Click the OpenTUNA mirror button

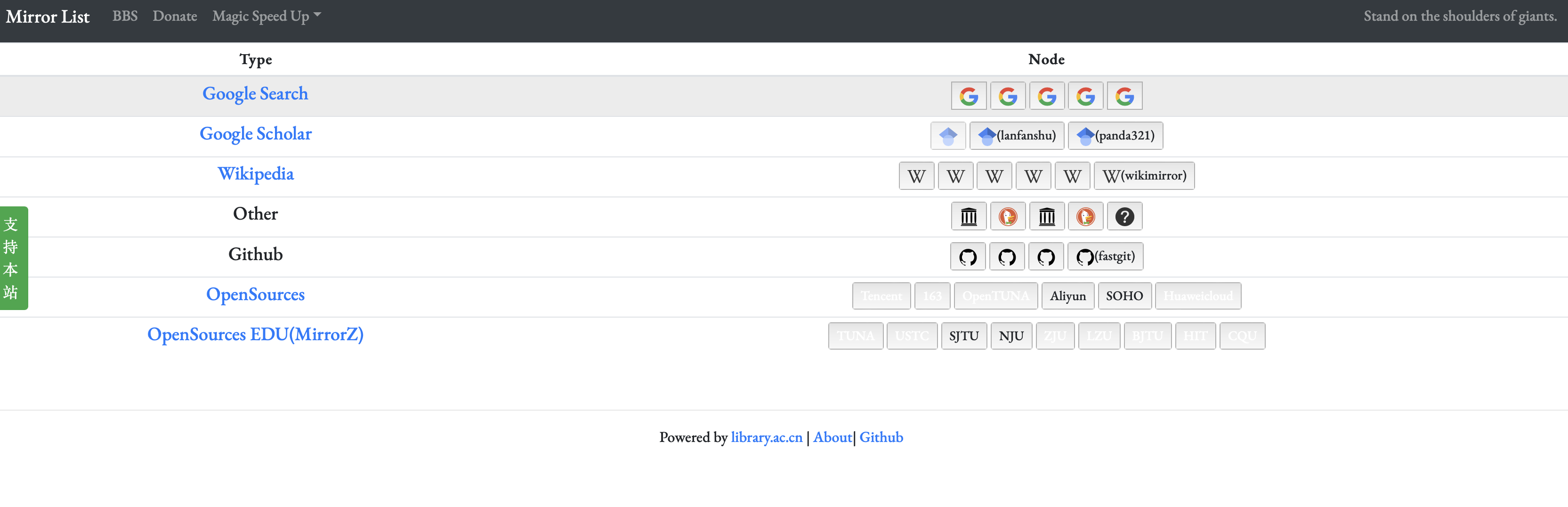tap(996, 296)
